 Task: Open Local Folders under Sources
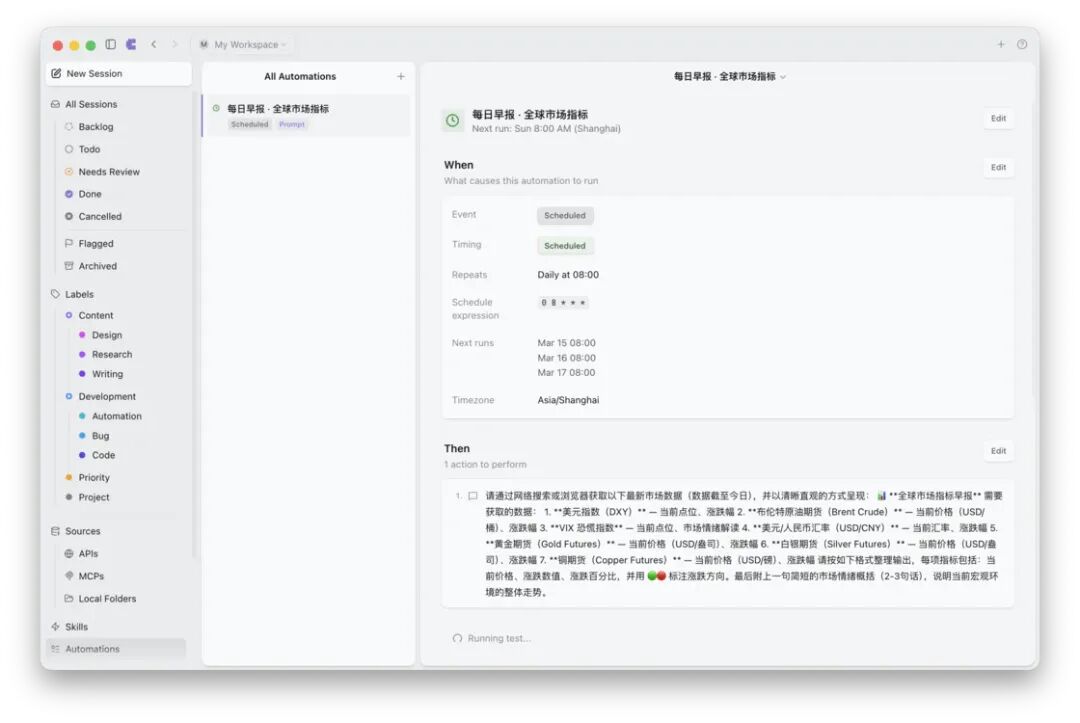coord(107,598)
